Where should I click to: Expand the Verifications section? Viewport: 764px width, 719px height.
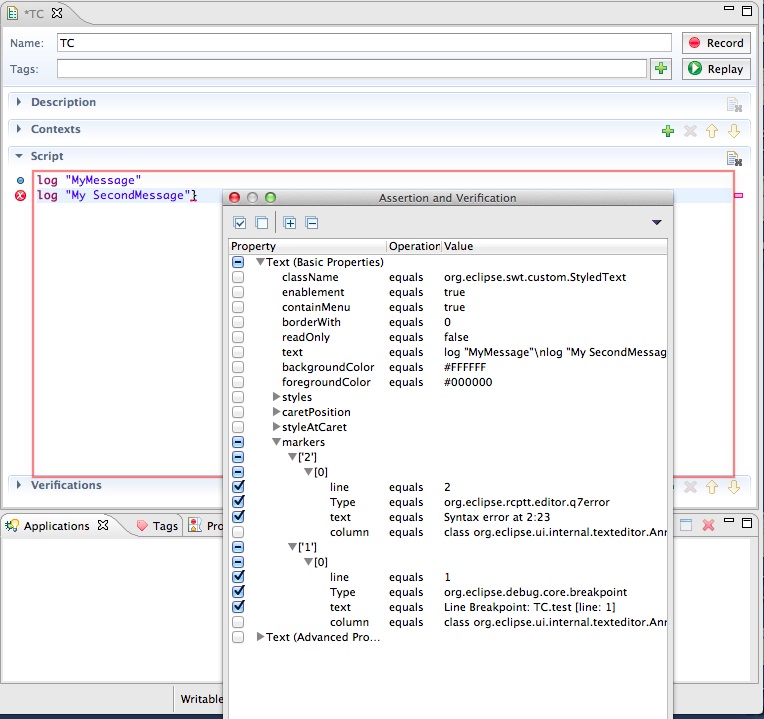19,485
